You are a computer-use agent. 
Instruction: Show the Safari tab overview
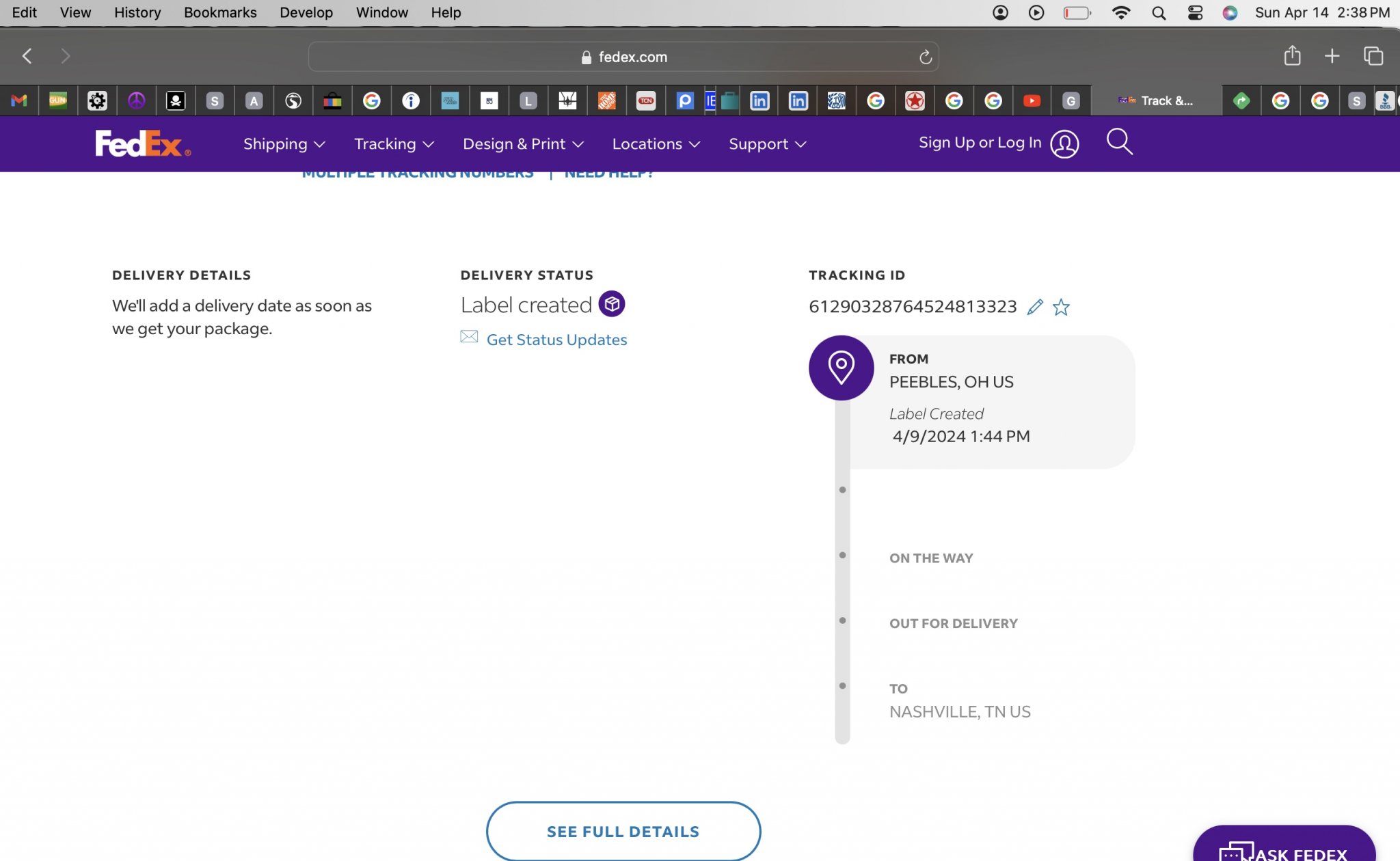pos(1373,56)
